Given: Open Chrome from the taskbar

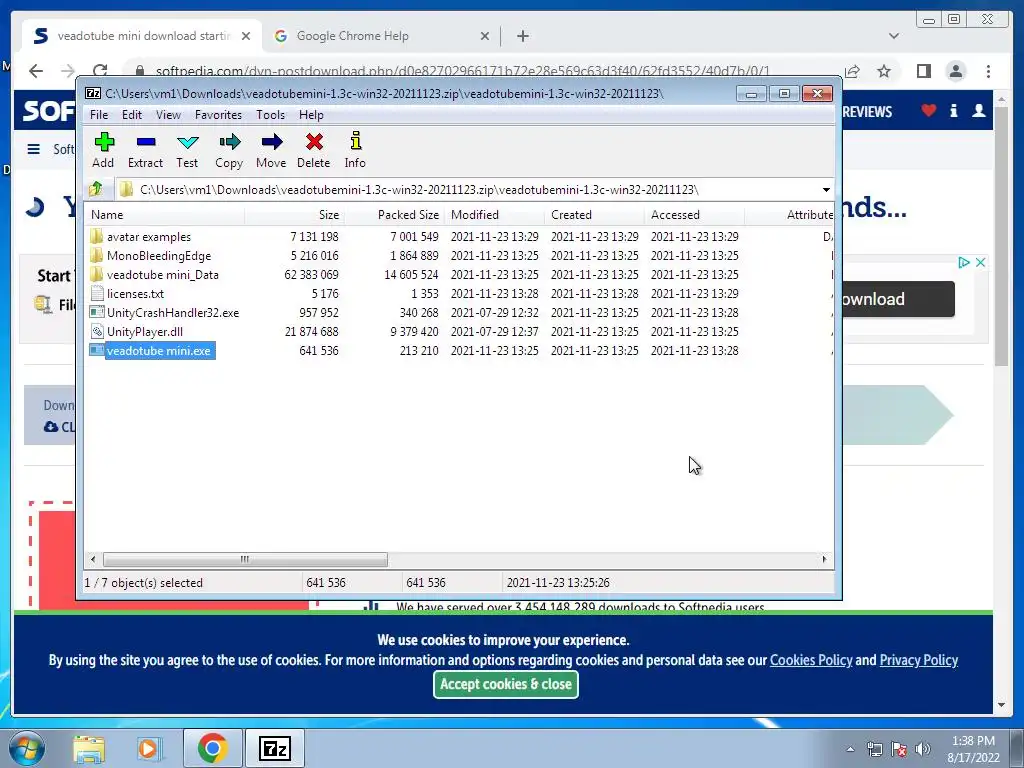Looking at the screenshot, I should (213, 748).
